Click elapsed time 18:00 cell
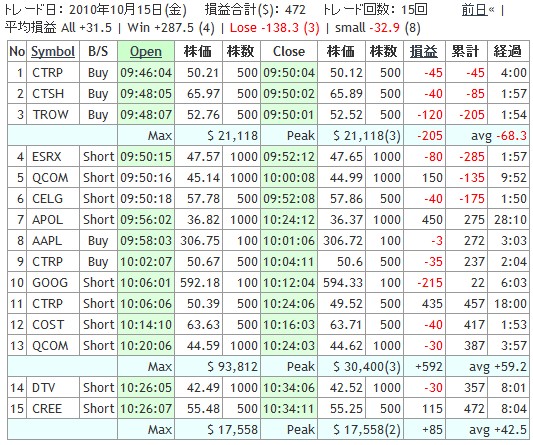The width and height of the screenshot is (533, 445). click(510, 304)
